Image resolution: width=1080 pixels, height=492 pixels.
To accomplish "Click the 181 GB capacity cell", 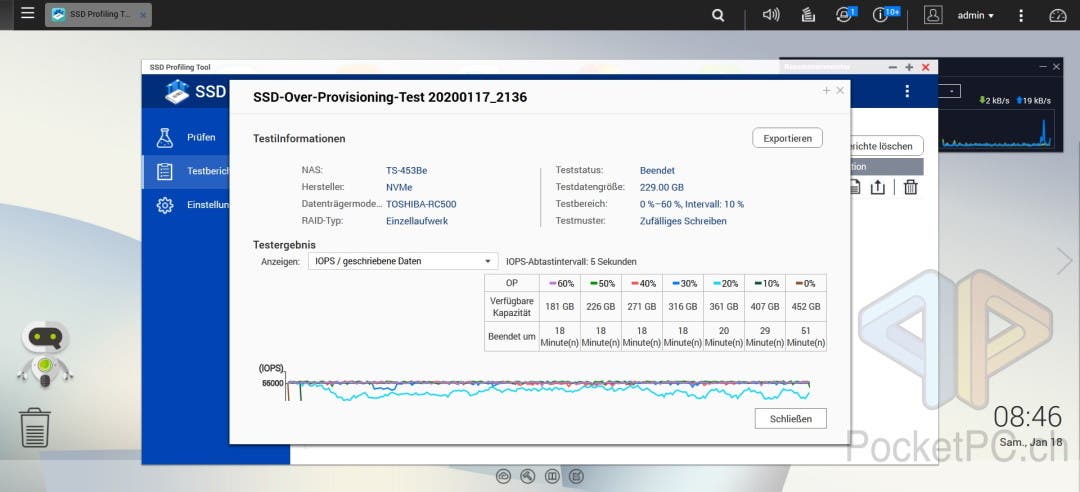I will click(x=560, y=307).
